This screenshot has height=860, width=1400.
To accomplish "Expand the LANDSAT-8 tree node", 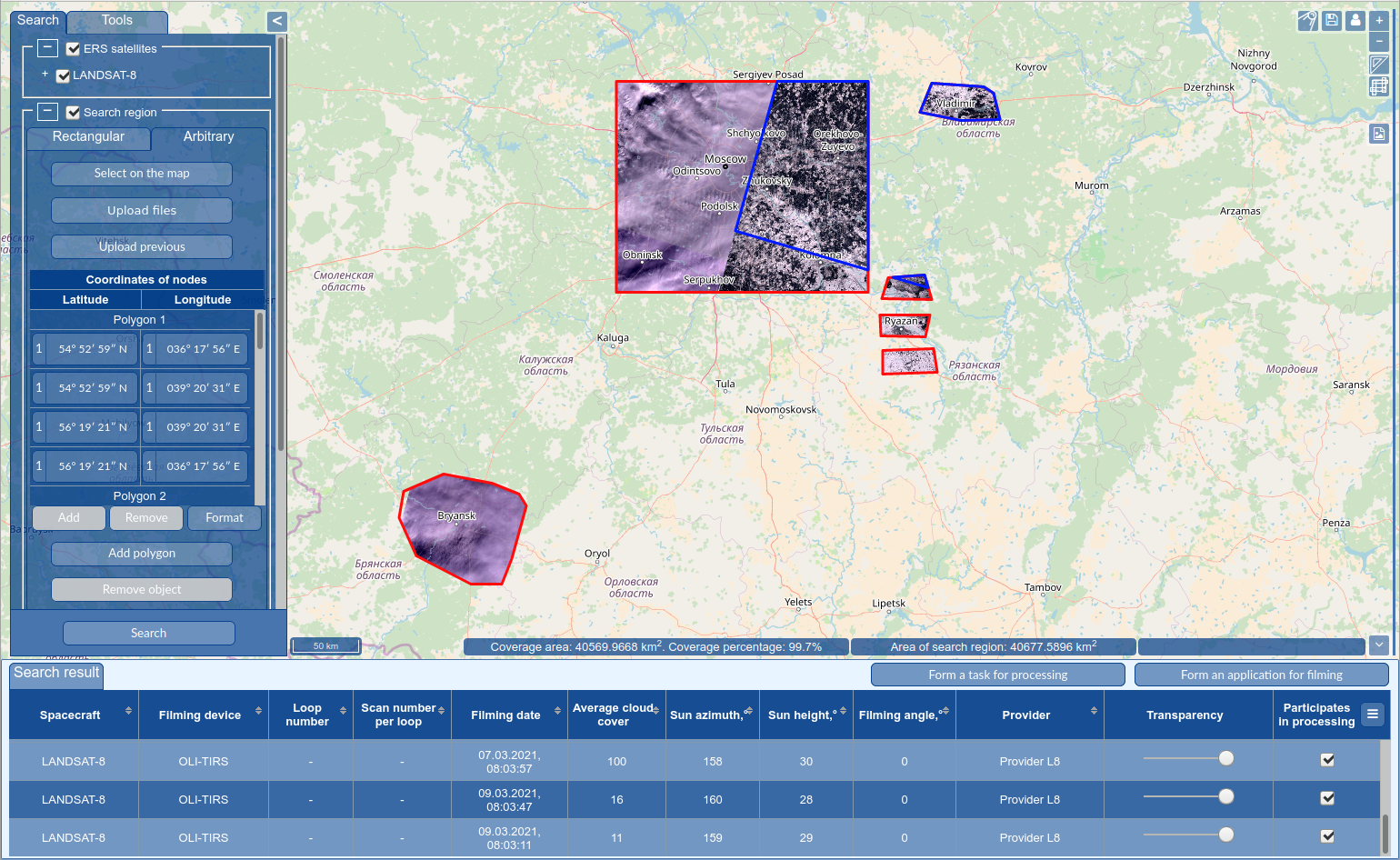I will point(45,75).
